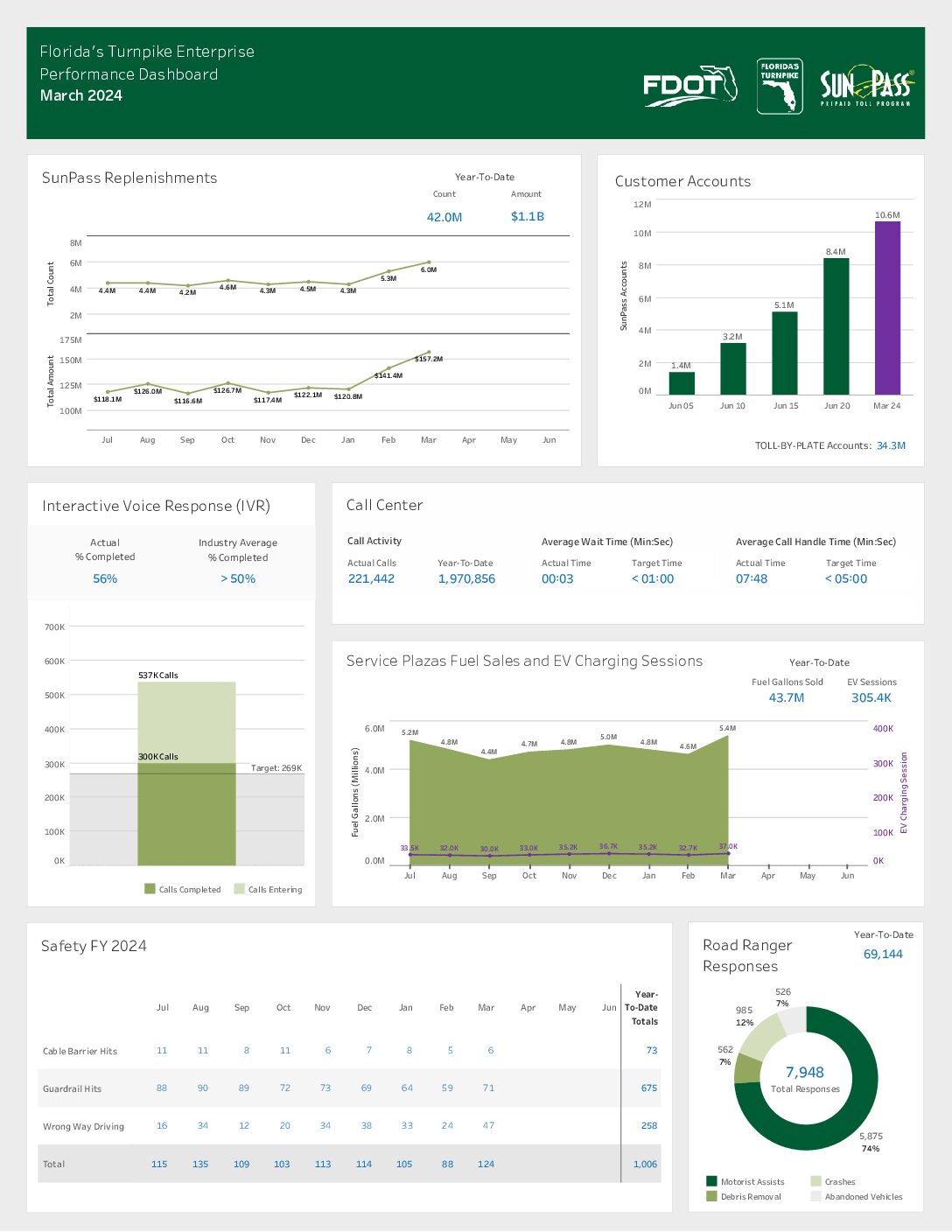Click actual calls value 221,442
Screen dimensions: 952x1232
[x=371, y=578]
